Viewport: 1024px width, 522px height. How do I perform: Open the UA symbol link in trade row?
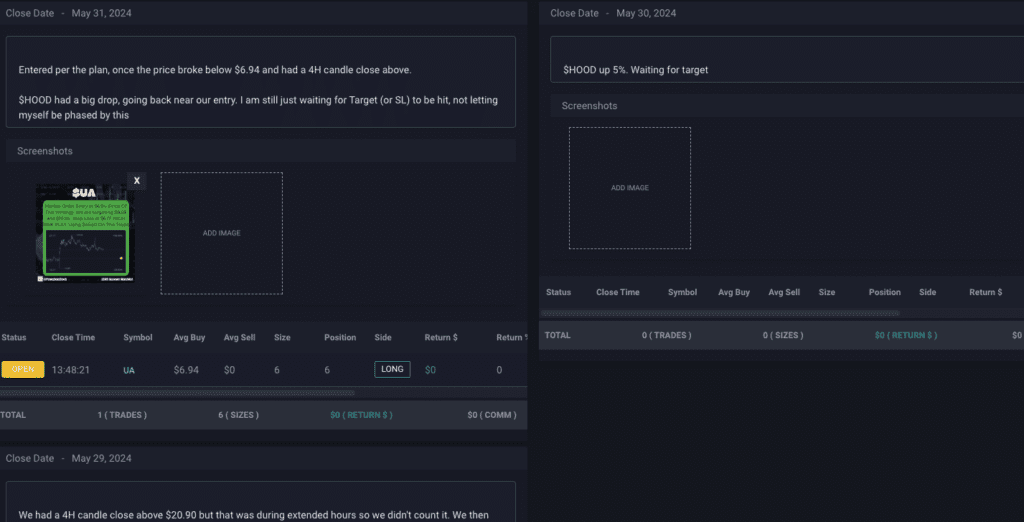pyautogui.click(x=129, y=370)
